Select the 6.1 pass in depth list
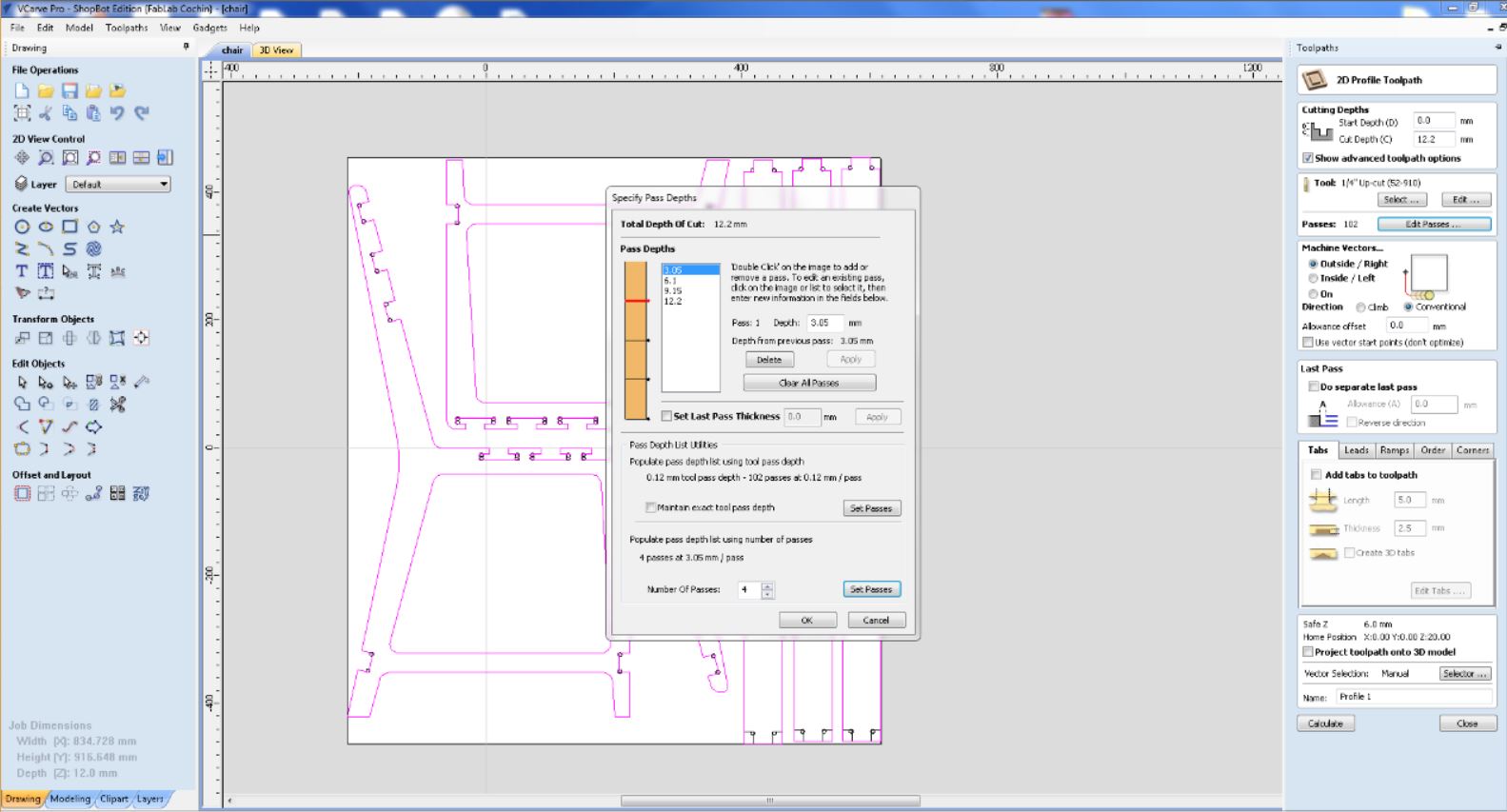1507x812 pixels. 690,281
